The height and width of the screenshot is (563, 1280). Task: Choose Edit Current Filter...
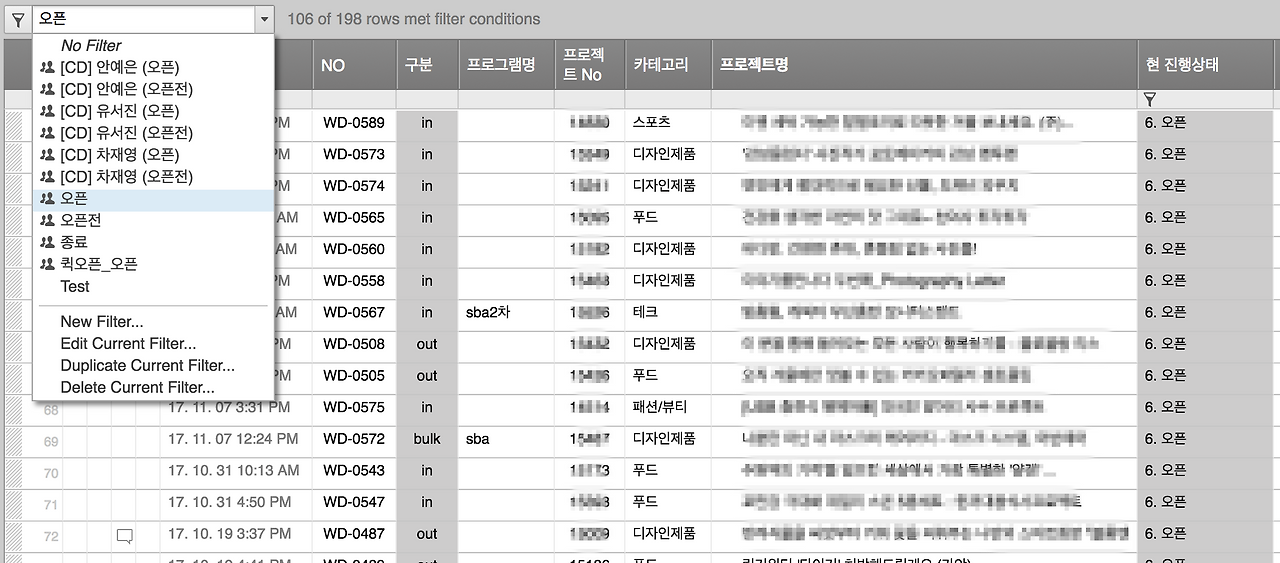pyautogui.click(x=128, y=344)
